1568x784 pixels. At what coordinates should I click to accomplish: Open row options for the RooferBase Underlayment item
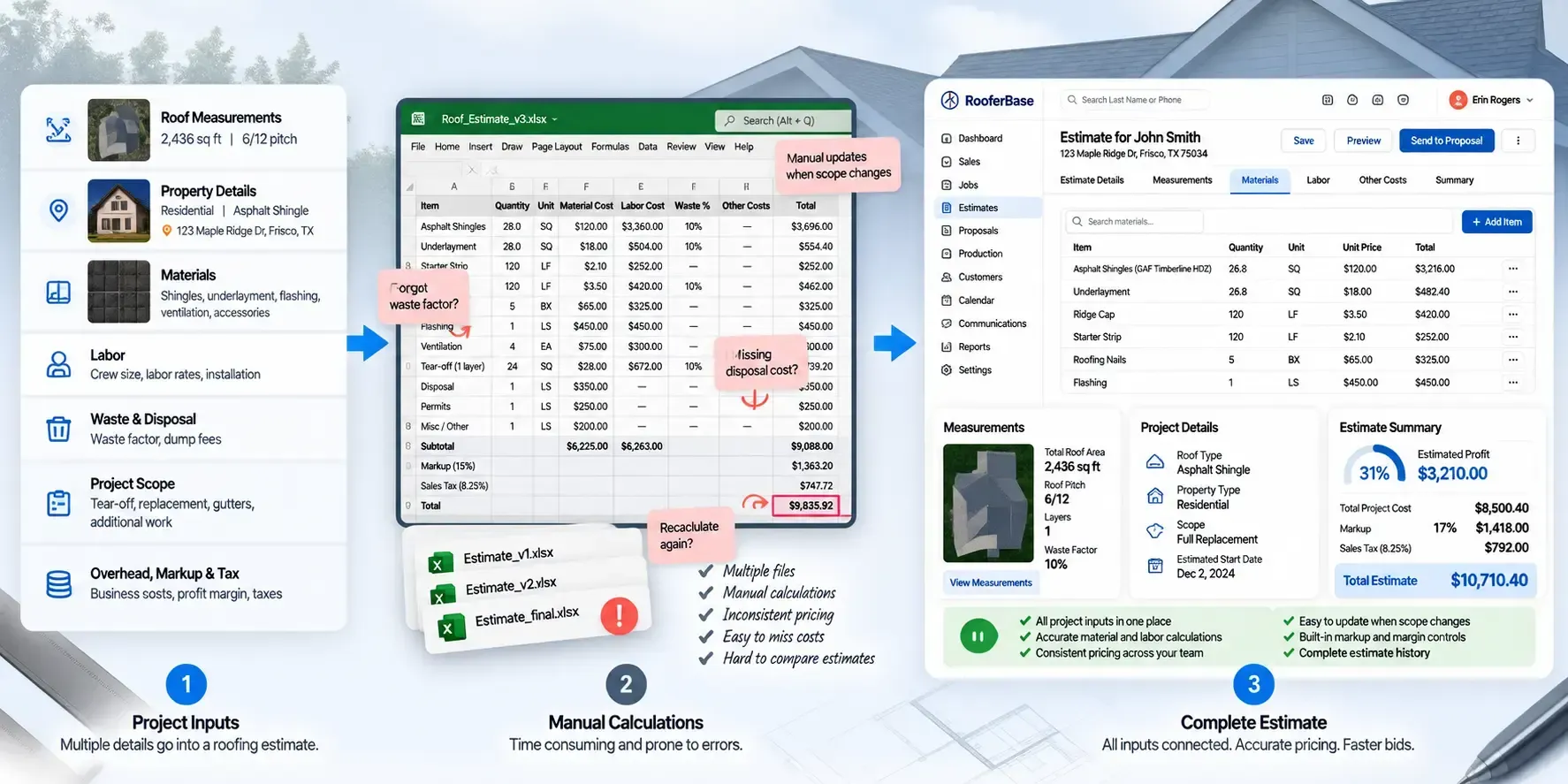tap(1512, 292)
